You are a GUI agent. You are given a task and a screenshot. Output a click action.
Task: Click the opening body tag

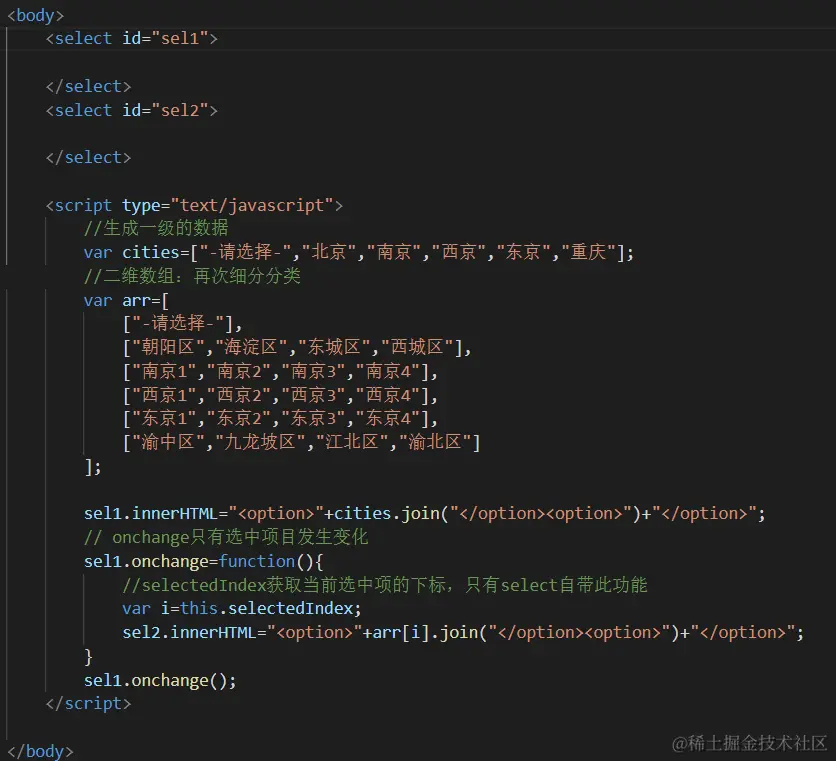[35, 15]
